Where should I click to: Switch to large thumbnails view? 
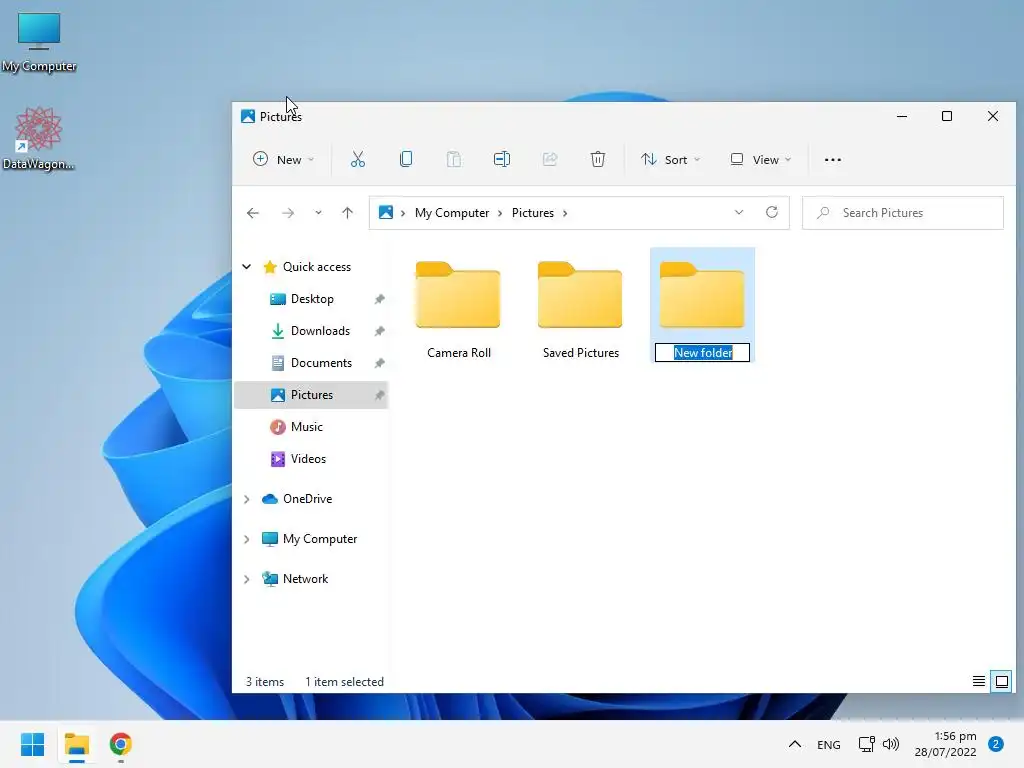(x=1001, y=681)
